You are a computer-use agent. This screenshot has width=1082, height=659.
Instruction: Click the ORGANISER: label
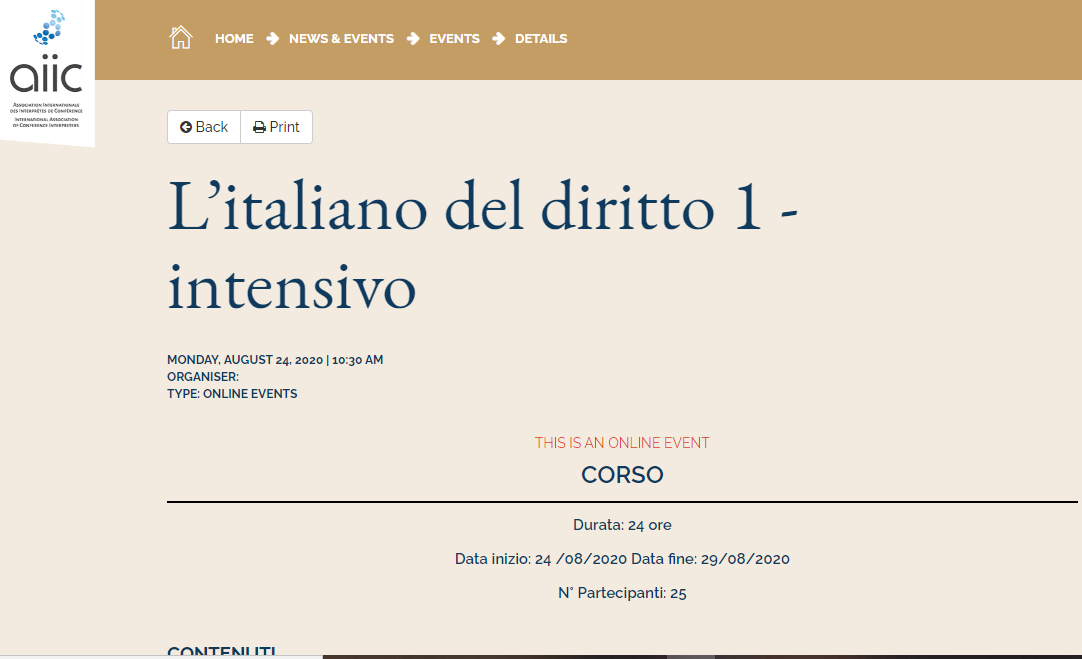(x=203, y=377)
